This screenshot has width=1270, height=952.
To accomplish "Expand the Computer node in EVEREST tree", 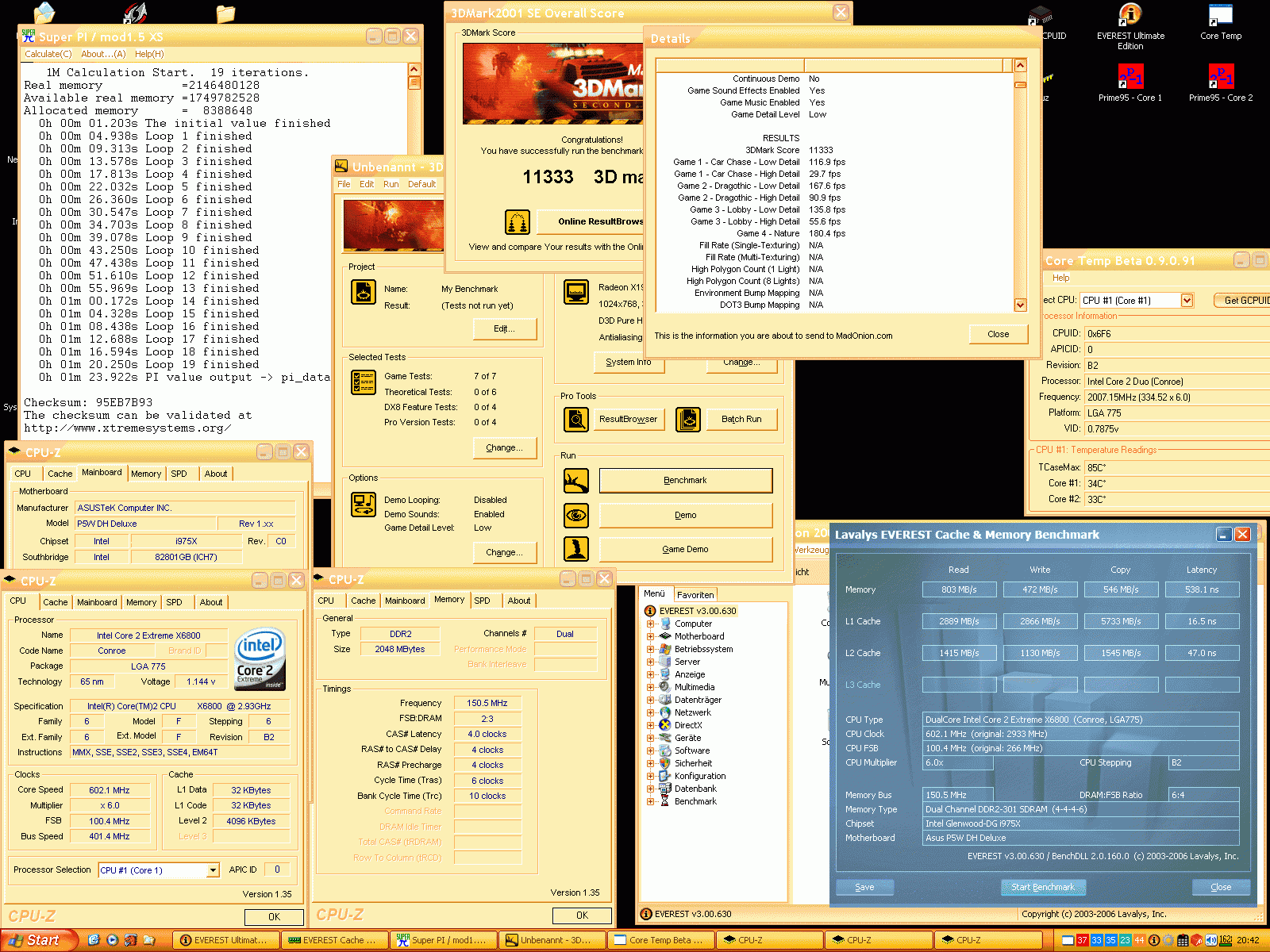I will [651, 624].
